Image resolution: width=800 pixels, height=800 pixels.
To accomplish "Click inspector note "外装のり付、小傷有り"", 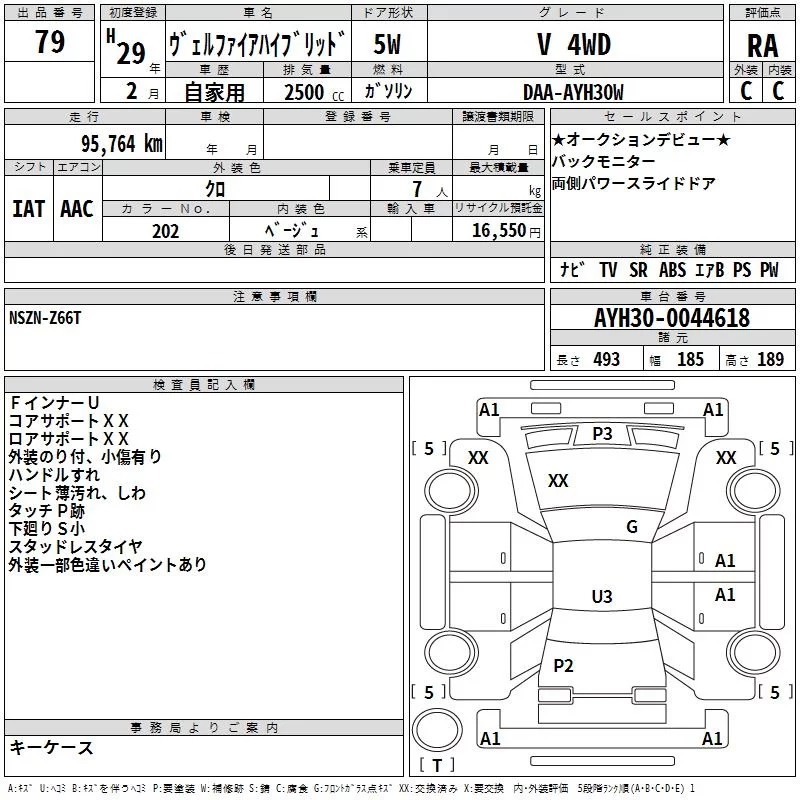I will (x=85, y=456).
